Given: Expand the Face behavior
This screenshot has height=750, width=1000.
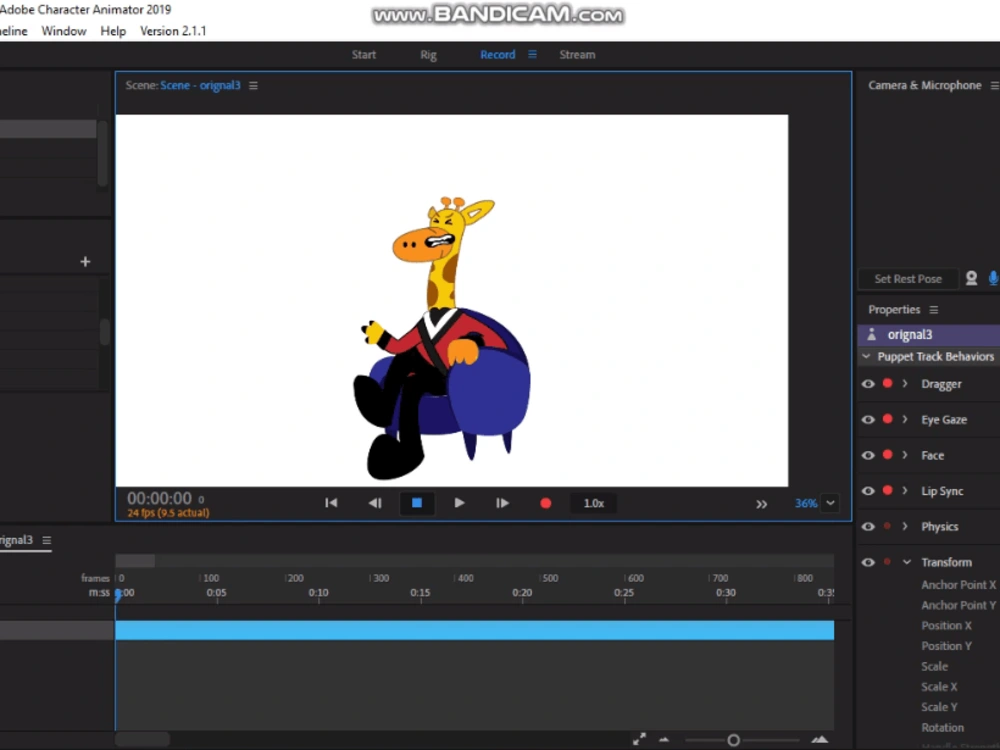Looking at the screenshot, I should [x=905, y=455].
